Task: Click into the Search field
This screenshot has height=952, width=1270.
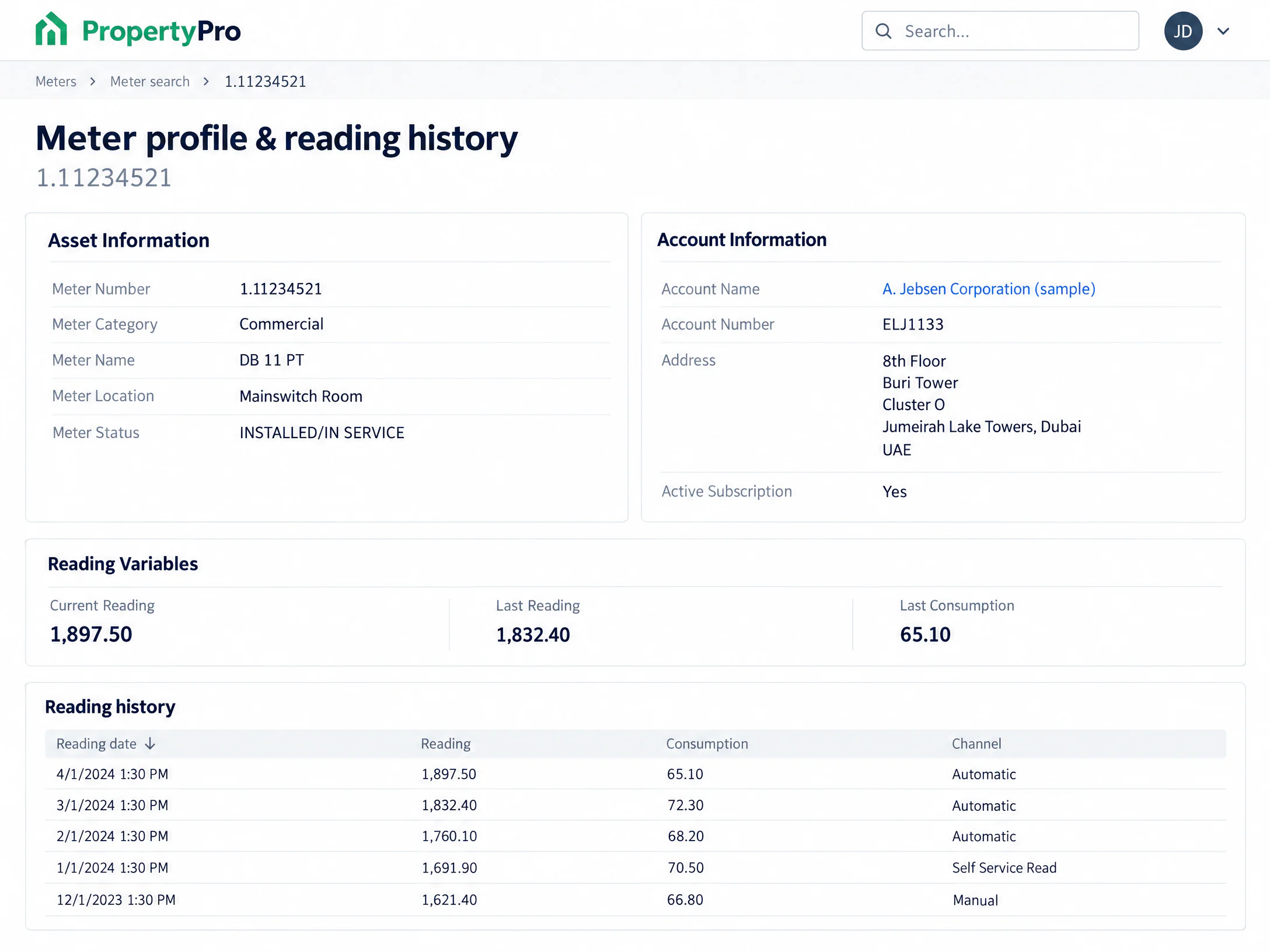Action: click(x=1000, y=31)
